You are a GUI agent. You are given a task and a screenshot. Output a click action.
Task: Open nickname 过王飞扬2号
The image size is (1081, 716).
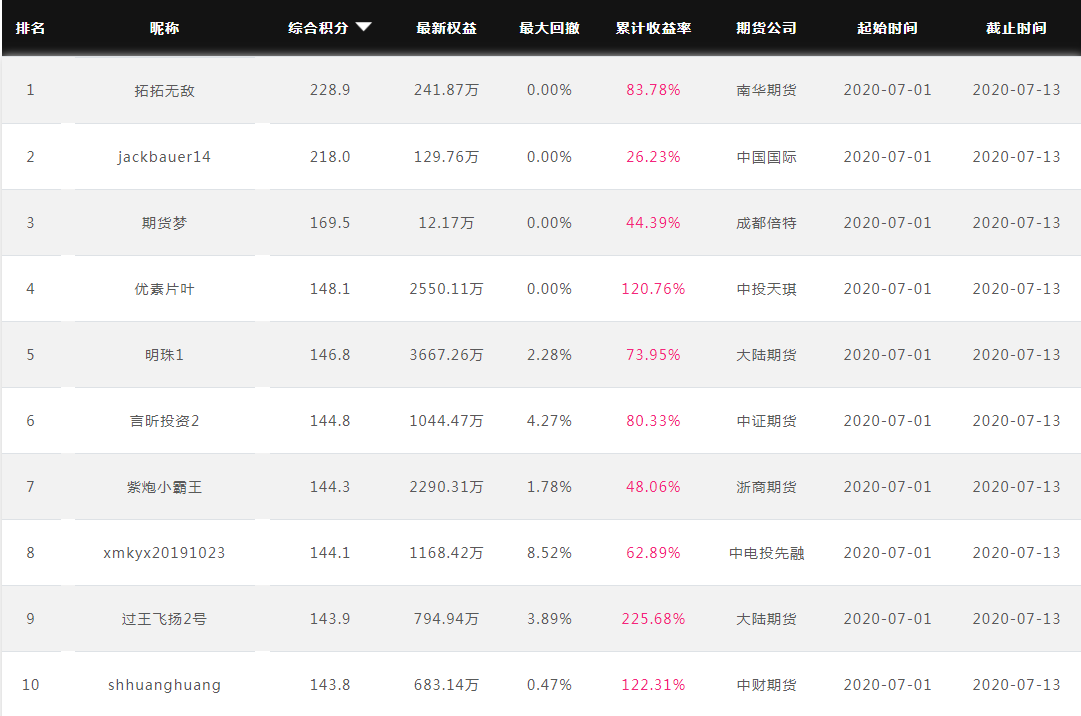tap(164, 619)
